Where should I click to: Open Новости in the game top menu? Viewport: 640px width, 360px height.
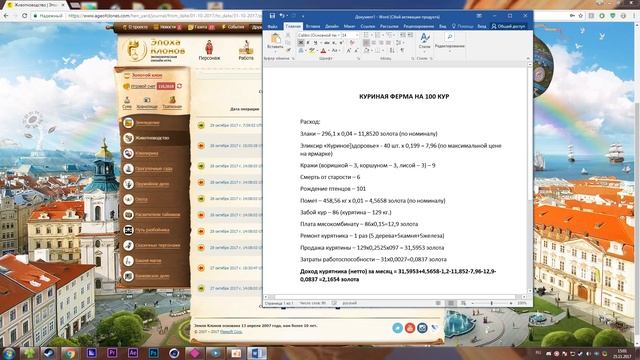tap(167, 27)
